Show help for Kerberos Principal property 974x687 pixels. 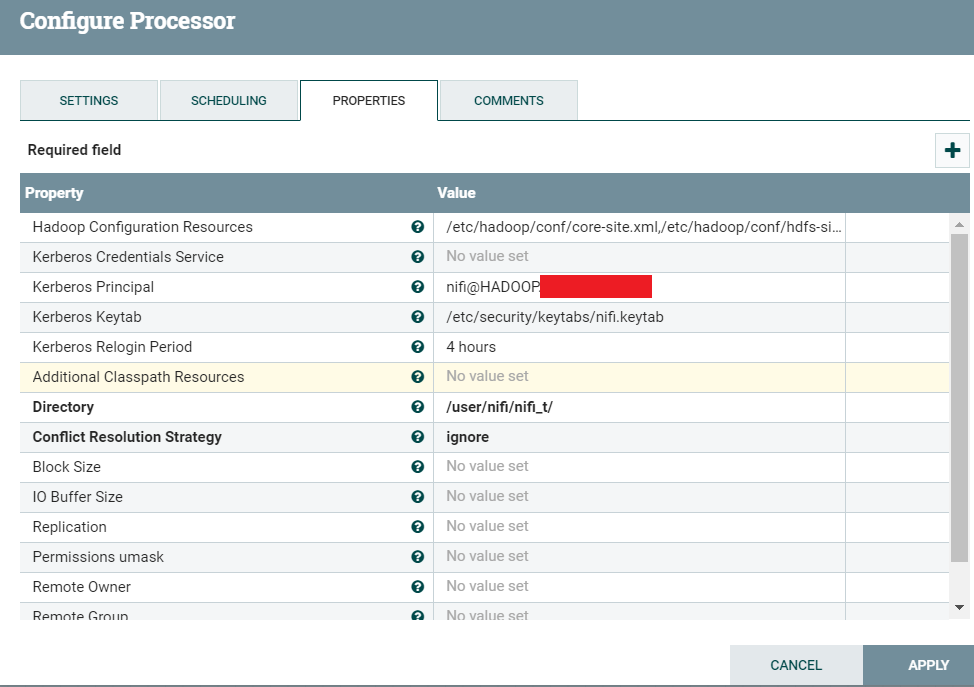click(418, 287)
